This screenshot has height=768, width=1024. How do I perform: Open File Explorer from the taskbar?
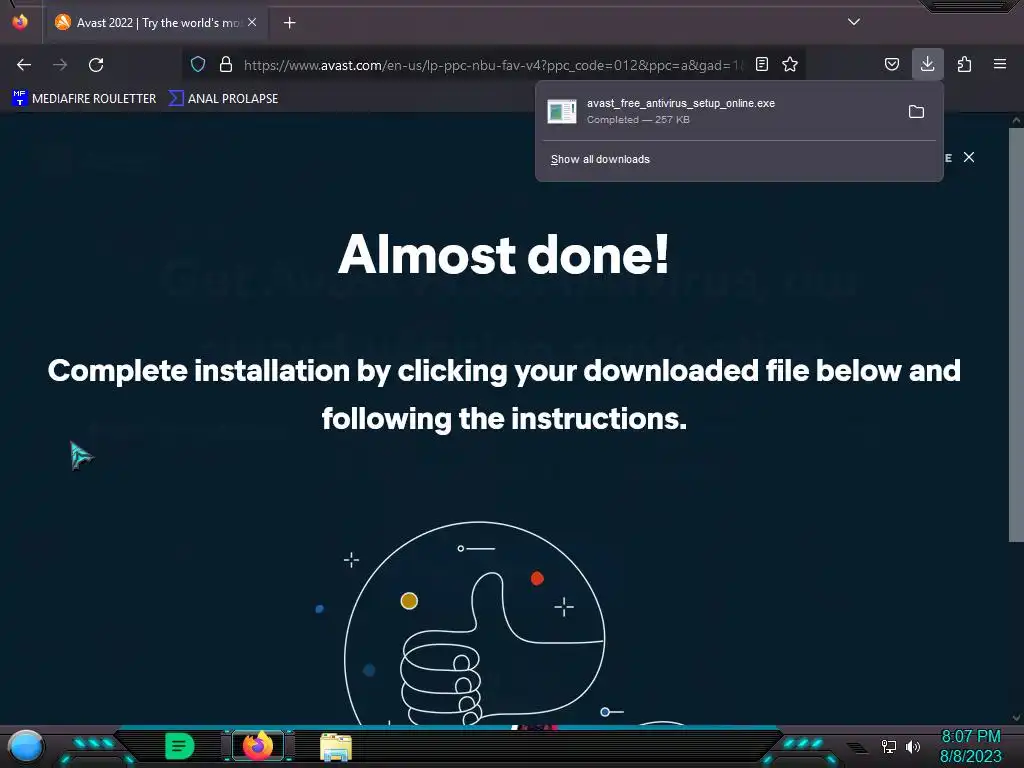[x=336, y=746]
